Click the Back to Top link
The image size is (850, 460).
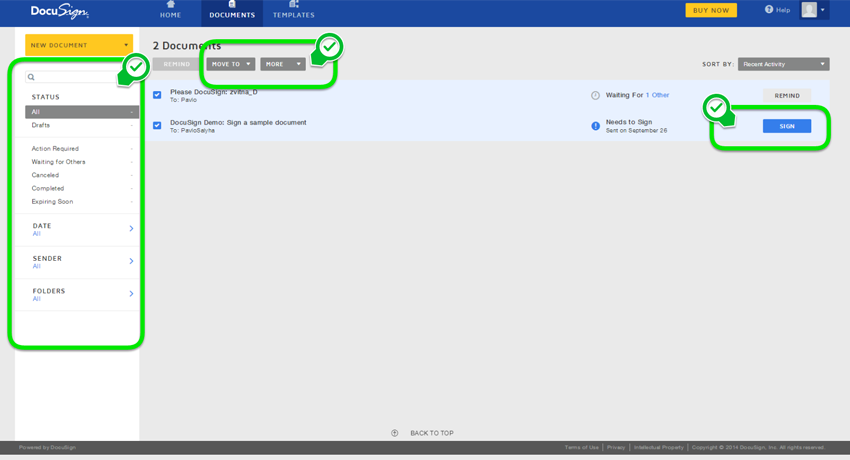(x=432, y=433)
